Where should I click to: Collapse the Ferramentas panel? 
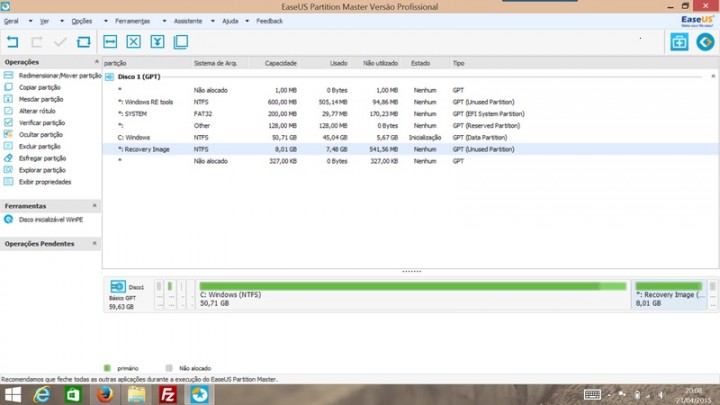(x=95, y=206)
